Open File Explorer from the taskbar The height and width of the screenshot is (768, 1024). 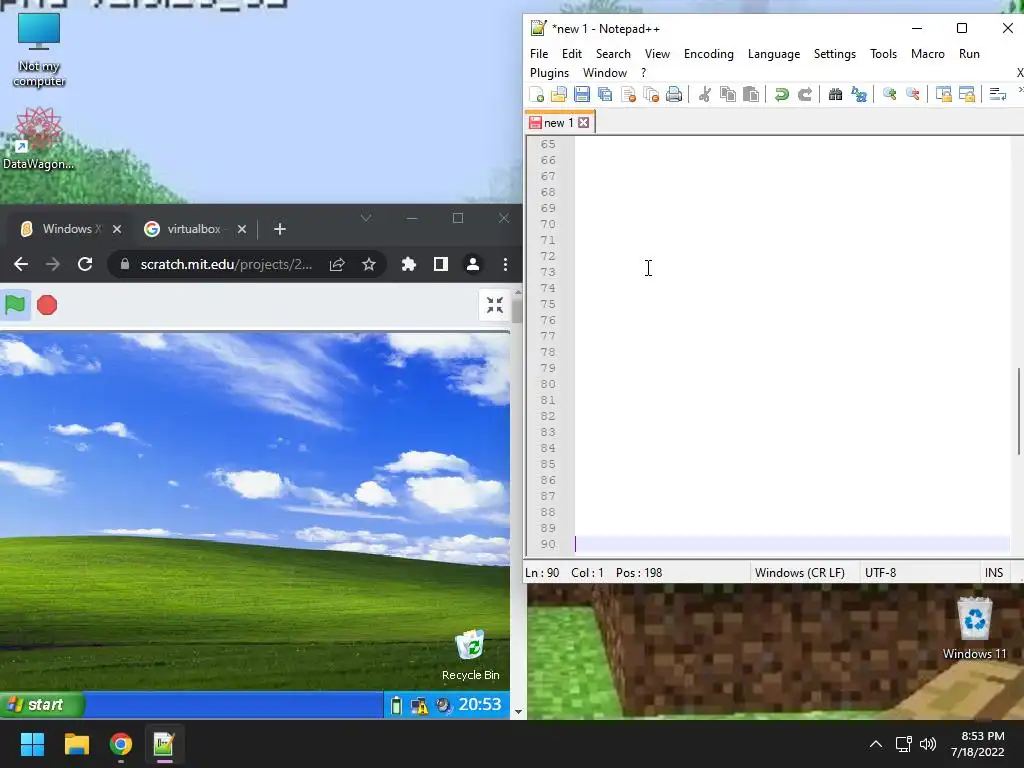coord(76,744)
